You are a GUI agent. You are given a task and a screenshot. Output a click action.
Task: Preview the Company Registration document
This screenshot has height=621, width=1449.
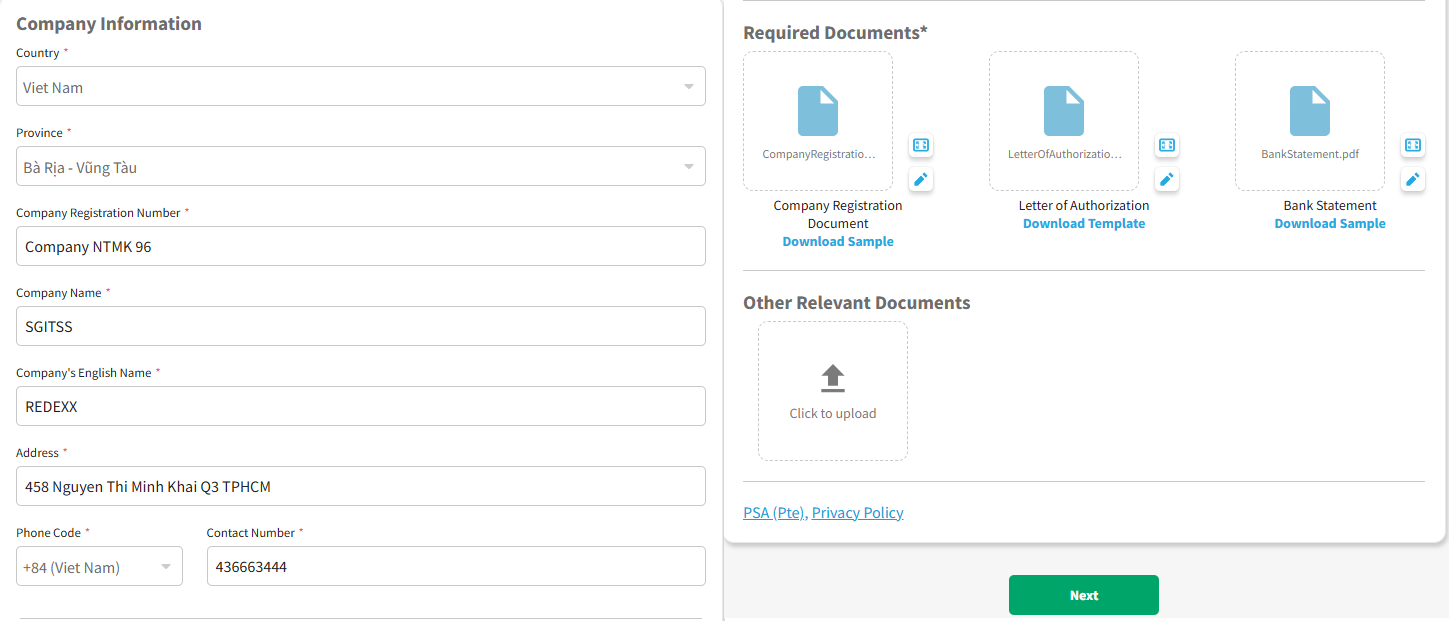pos(921,146)
